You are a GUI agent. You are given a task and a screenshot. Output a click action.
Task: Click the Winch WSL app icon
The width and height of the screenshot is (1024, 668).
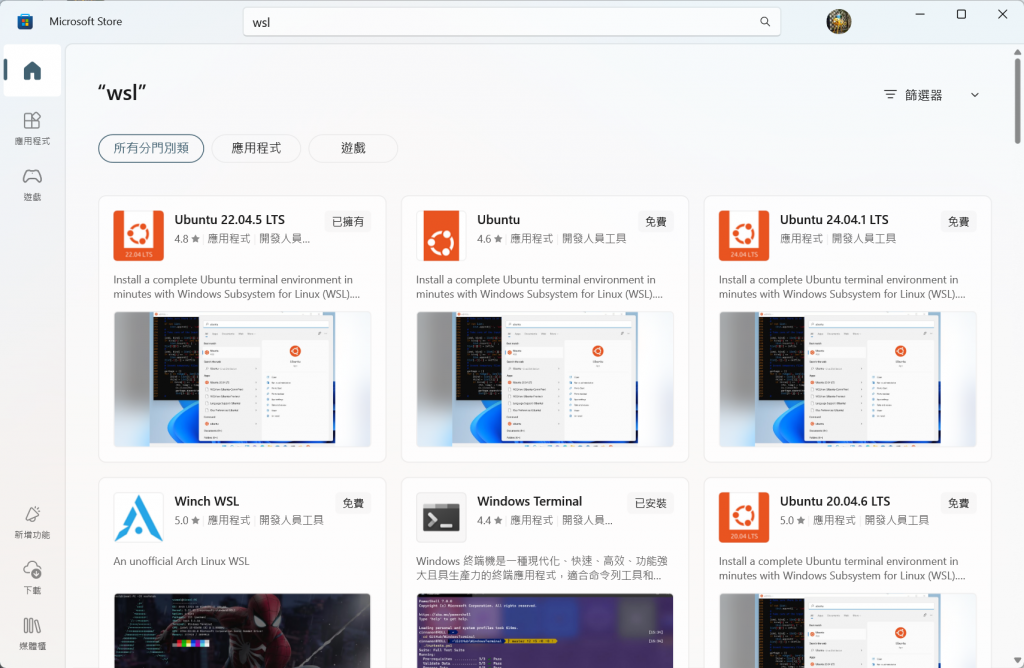tap(138, 517)
